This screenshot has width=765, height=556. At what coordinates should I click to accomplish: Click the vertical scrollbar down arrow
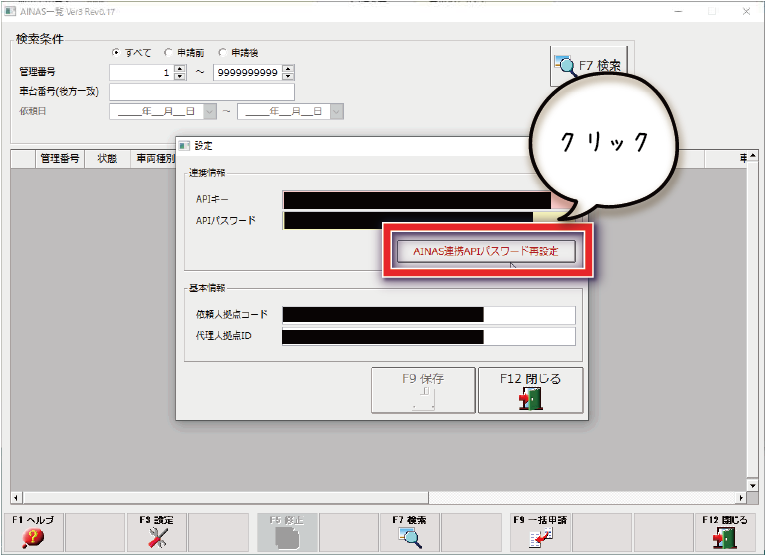point(752,485)
